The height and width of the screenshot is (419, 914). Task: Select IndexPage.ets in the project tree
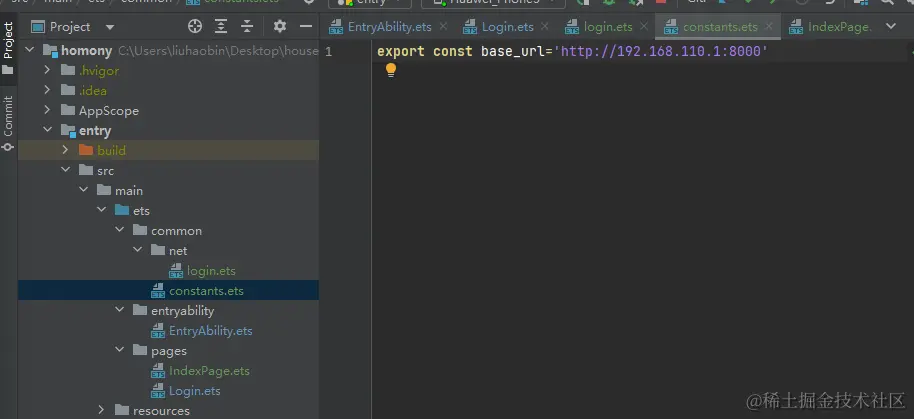click(x=209, y=371)
